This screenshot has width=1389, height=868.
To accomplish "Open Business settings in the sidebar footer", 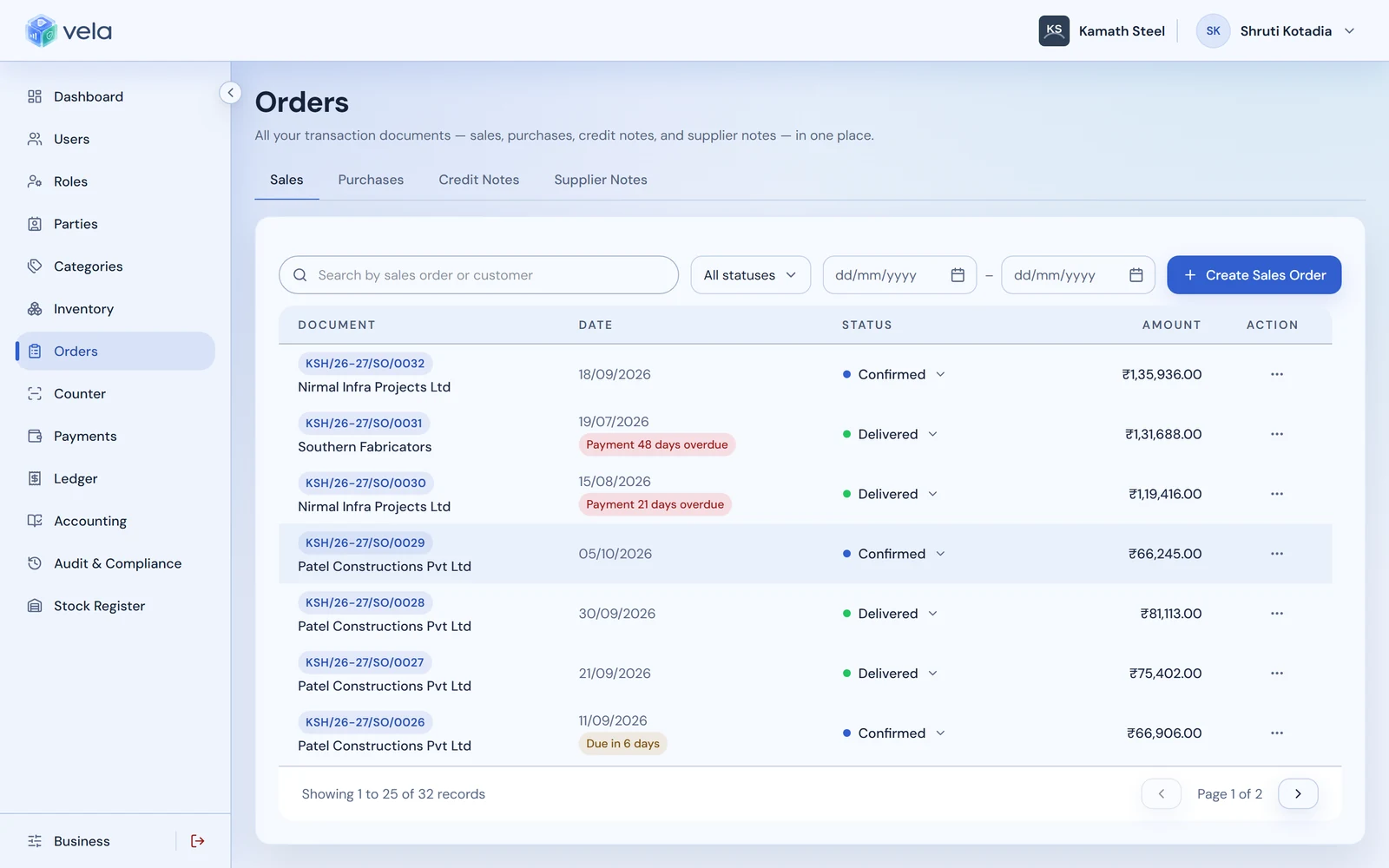I will pyautogui.click(x=82, y=841).
